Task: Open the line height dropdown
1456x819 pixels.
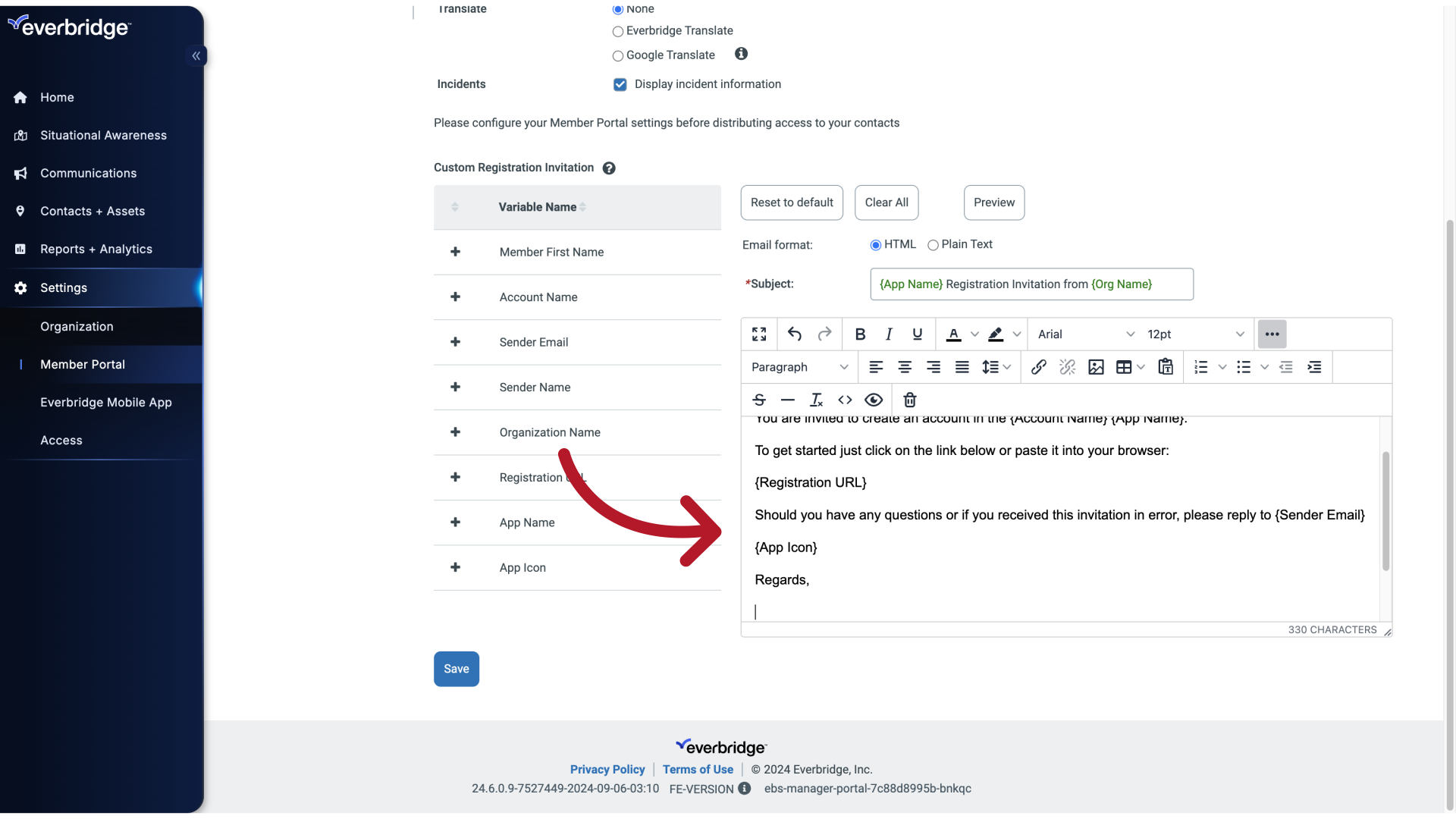Action: point(996,367)
